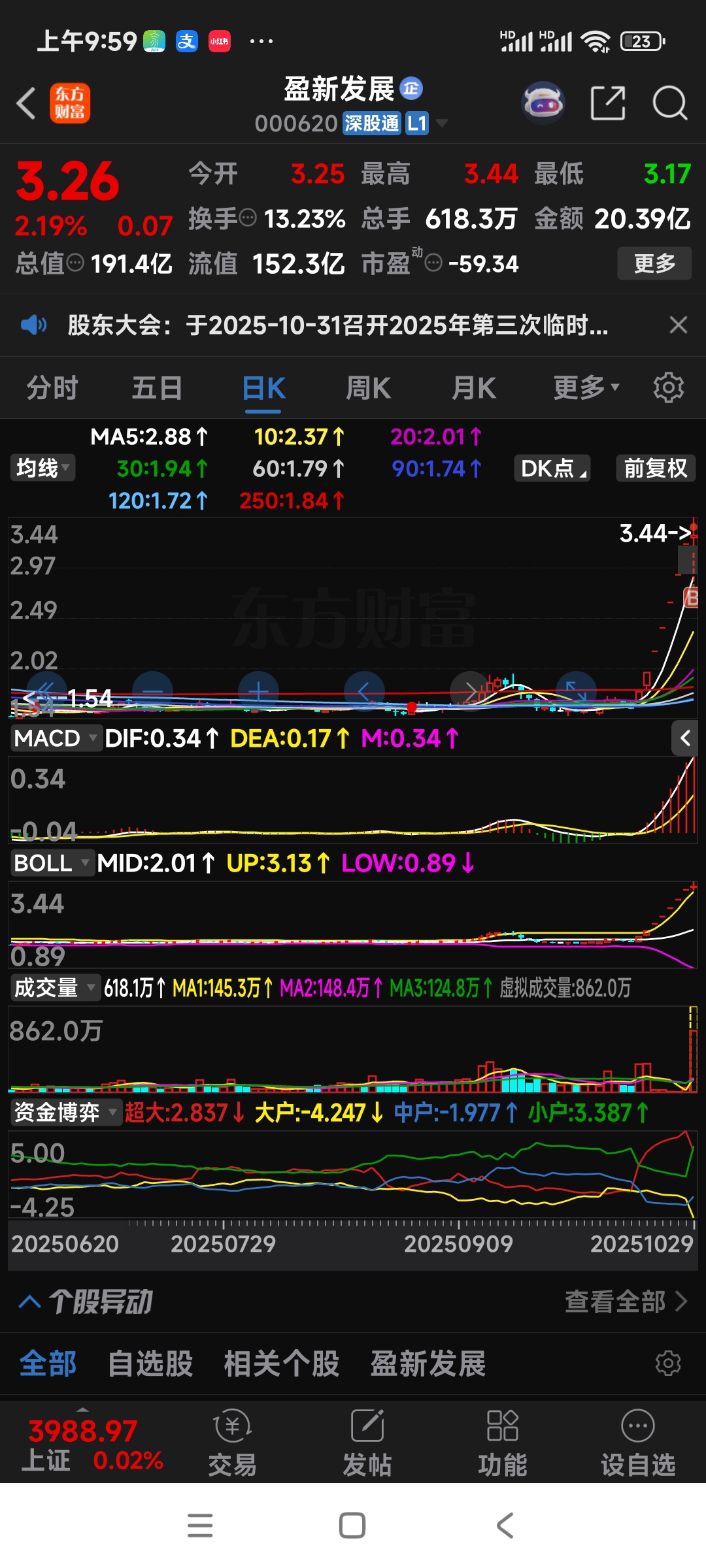Collapse indicator side panel arrow beside MACD

(x=685, y=738)
